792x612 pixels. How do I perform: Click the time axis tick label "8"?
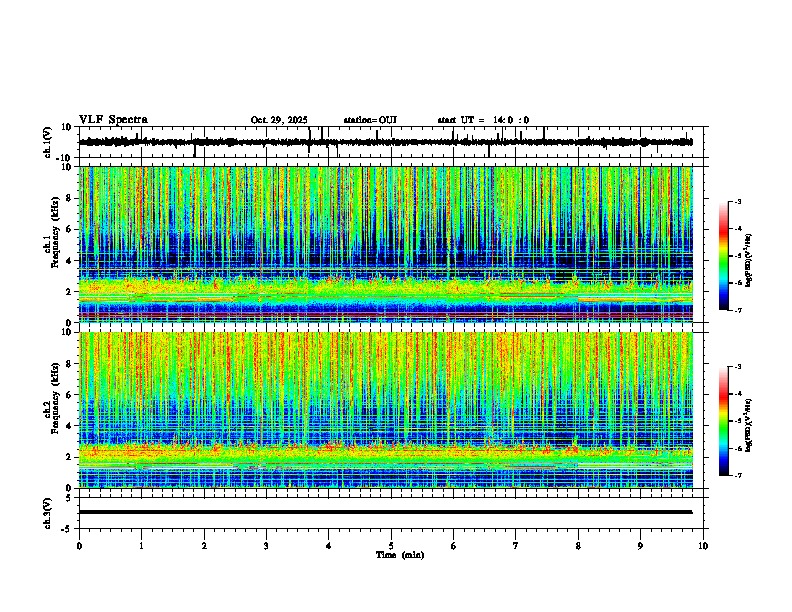(578, 546)
